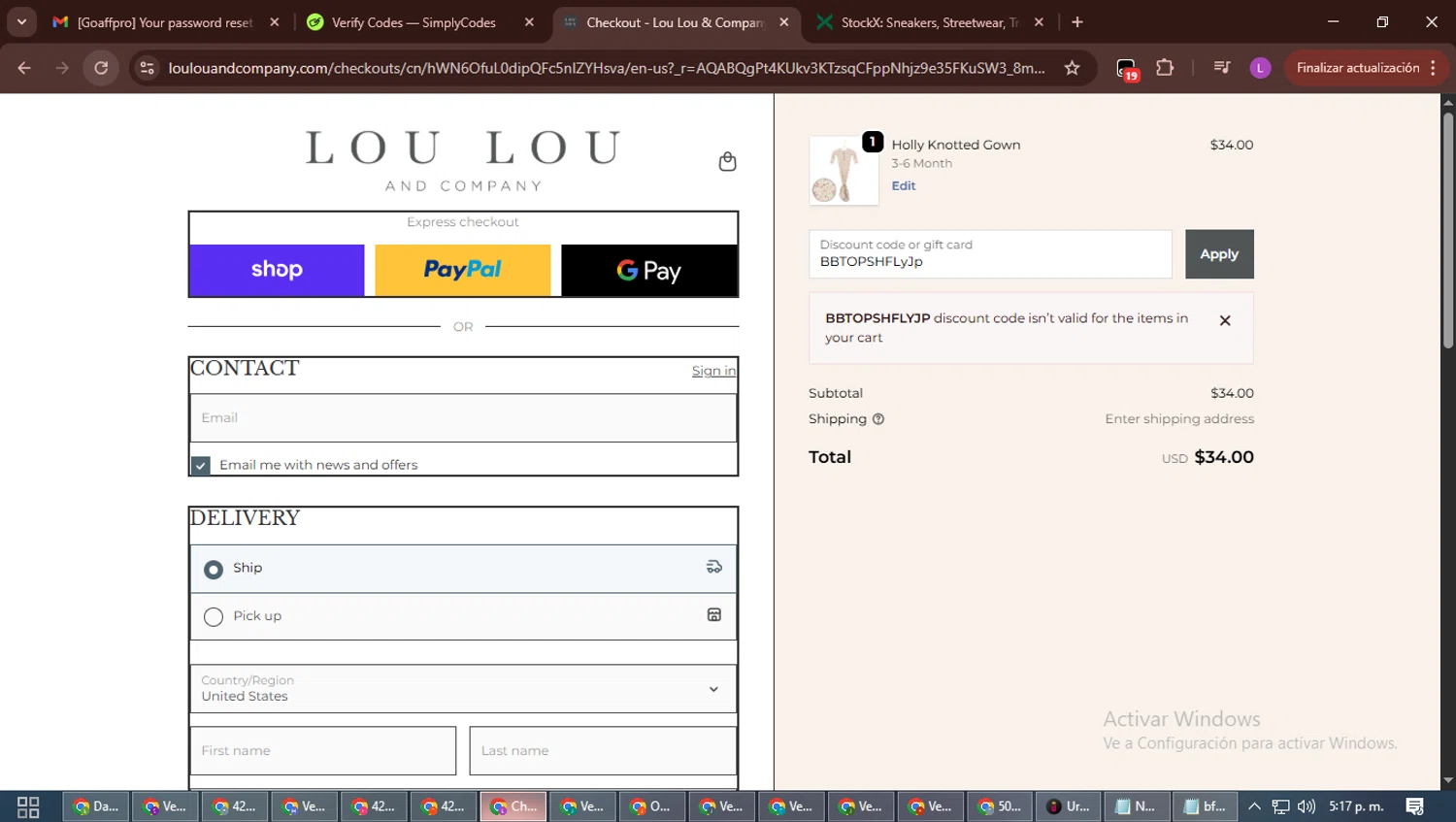Click the Discount code or gift card field
Image resolution: width=1456 pixels, height=822 pixels.
click(x=990, y=254)
